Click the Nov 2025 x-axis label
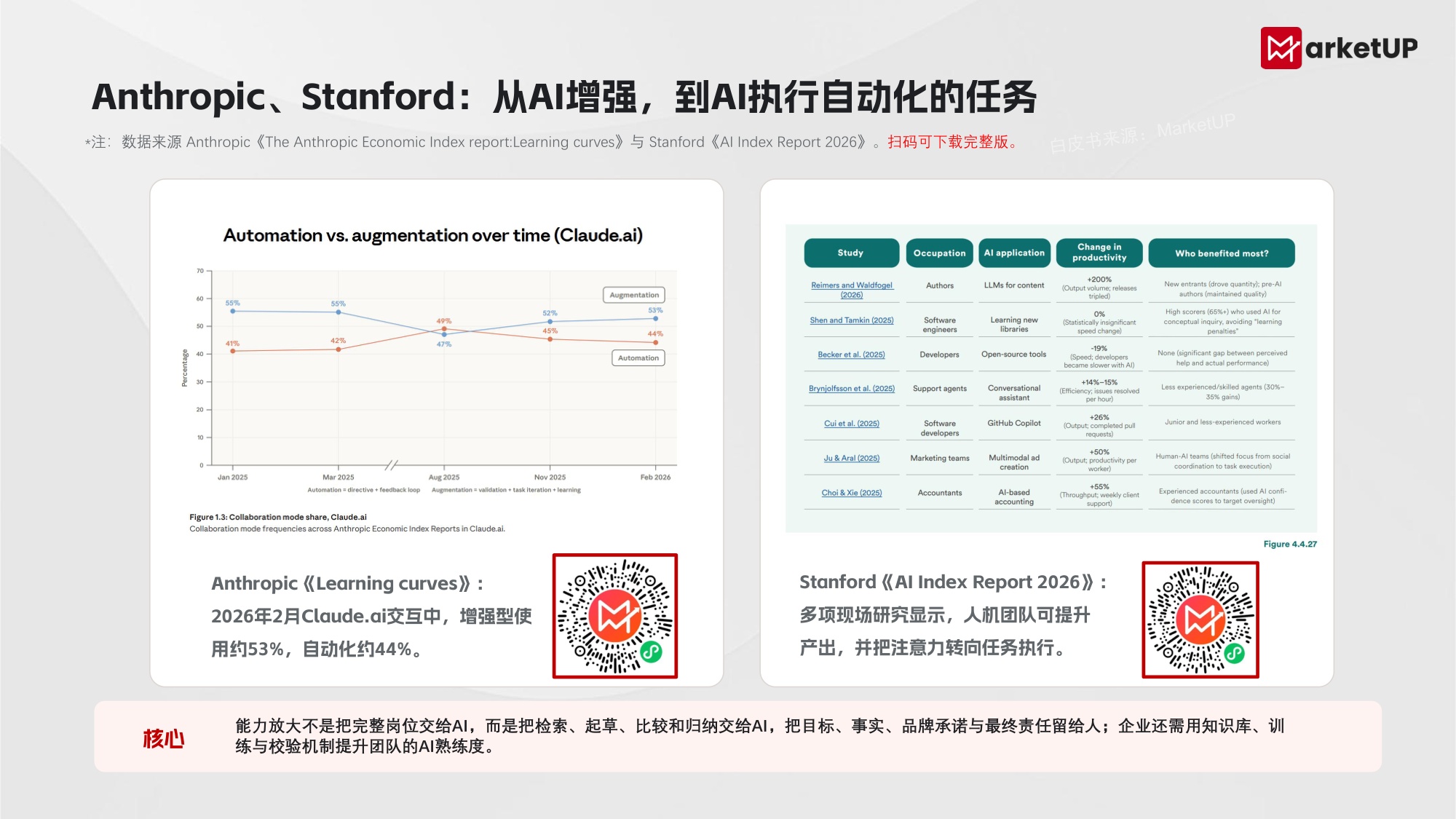 coord(550,478)
